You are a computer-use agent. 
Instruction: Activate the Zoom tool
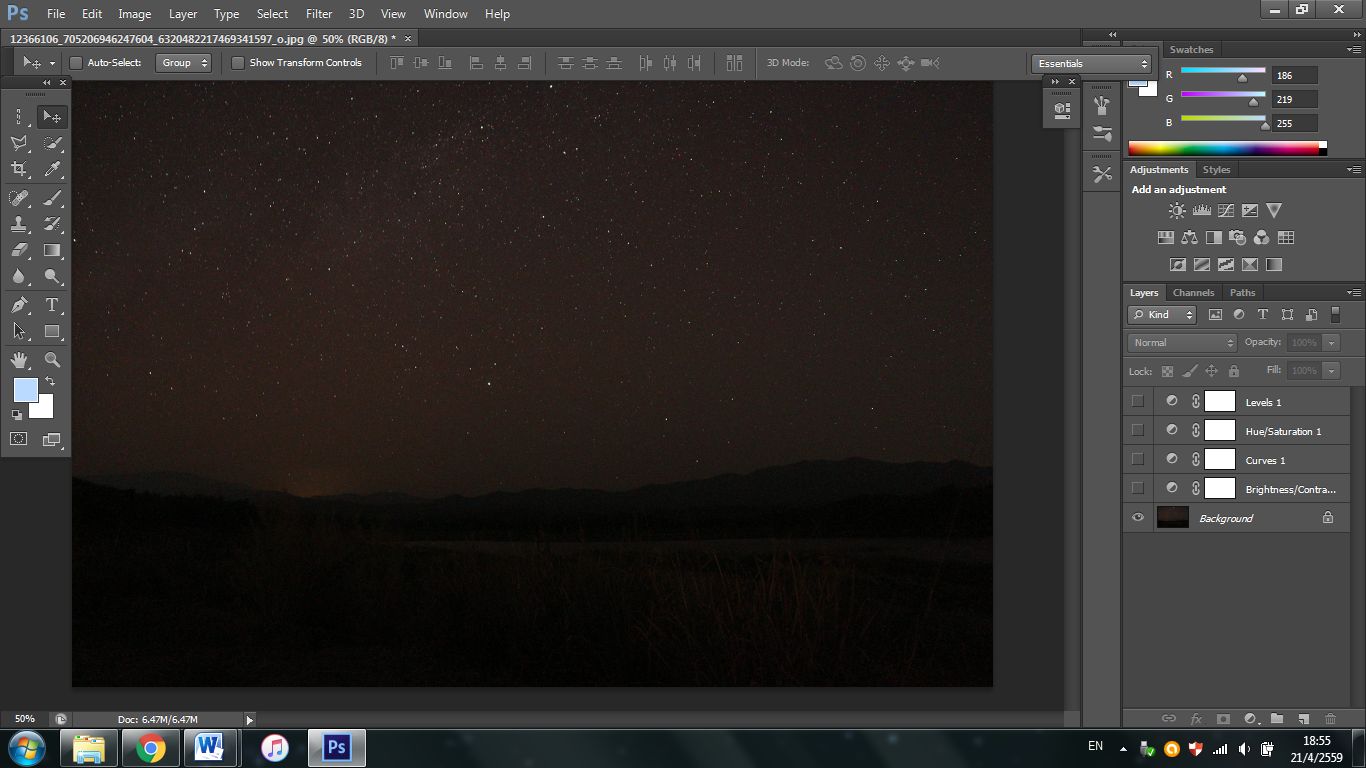tap(52, 360)
